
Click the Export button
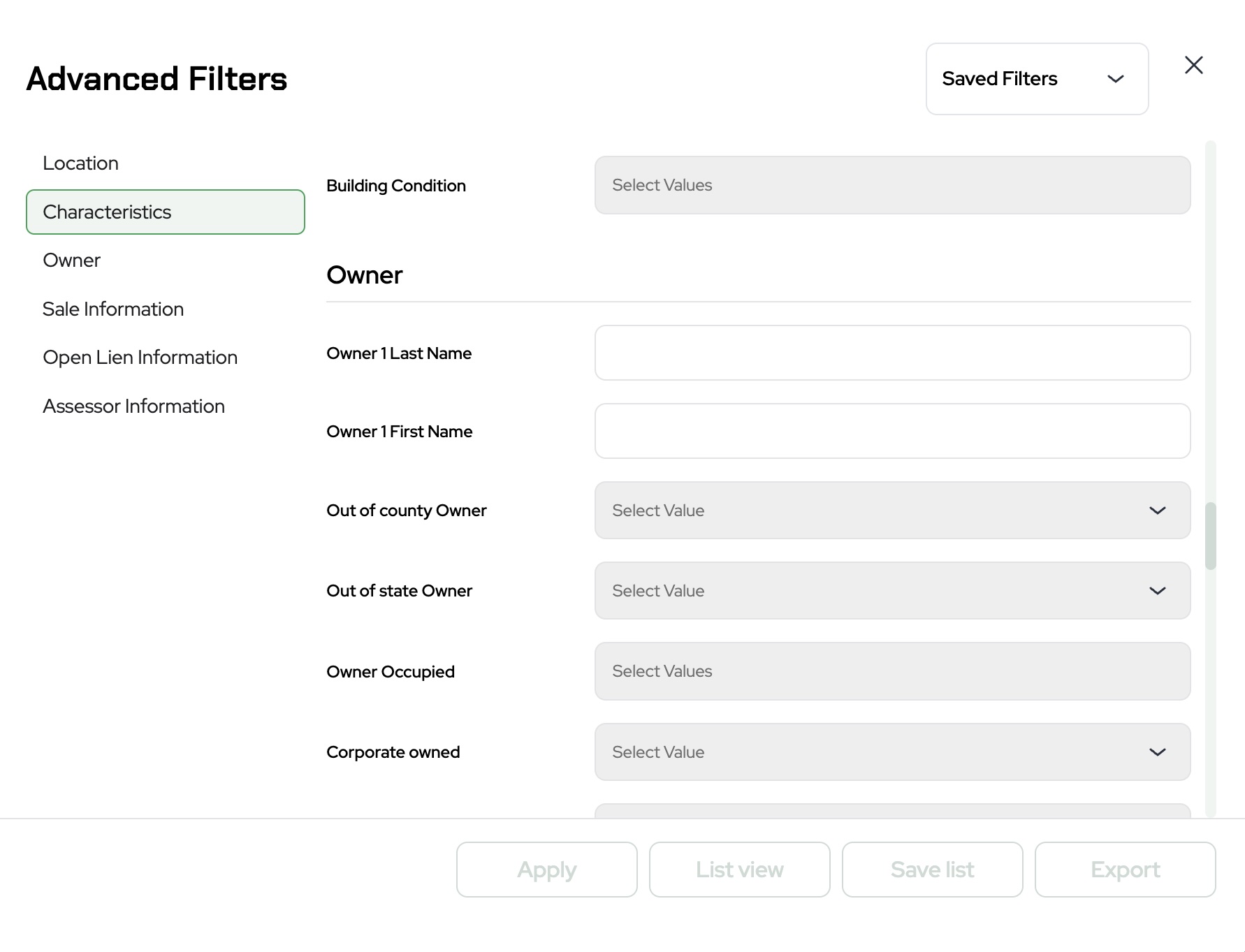1125,870
